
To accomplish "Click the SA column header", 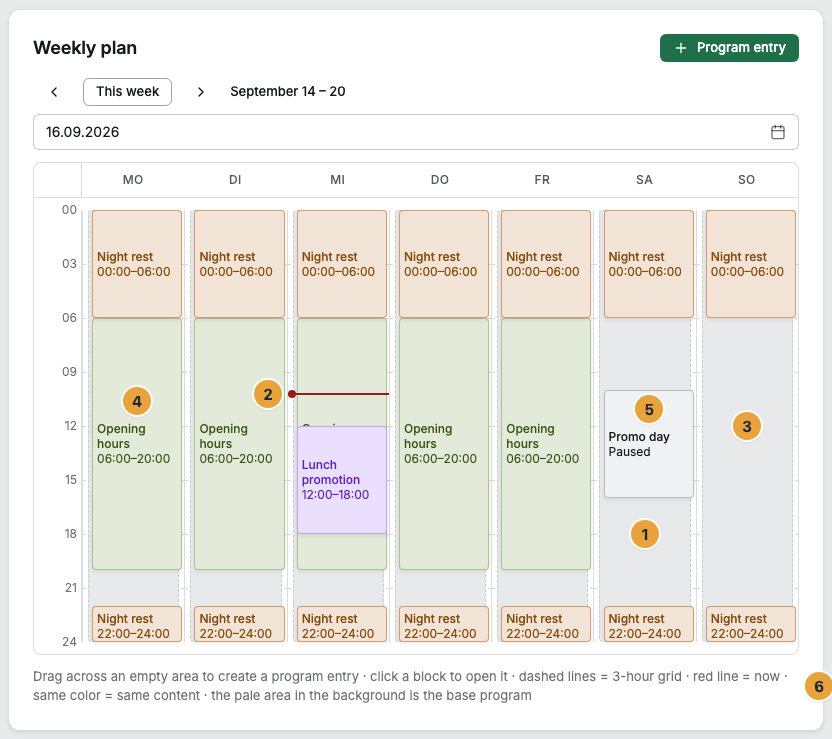I will click(x=644, y=180).
